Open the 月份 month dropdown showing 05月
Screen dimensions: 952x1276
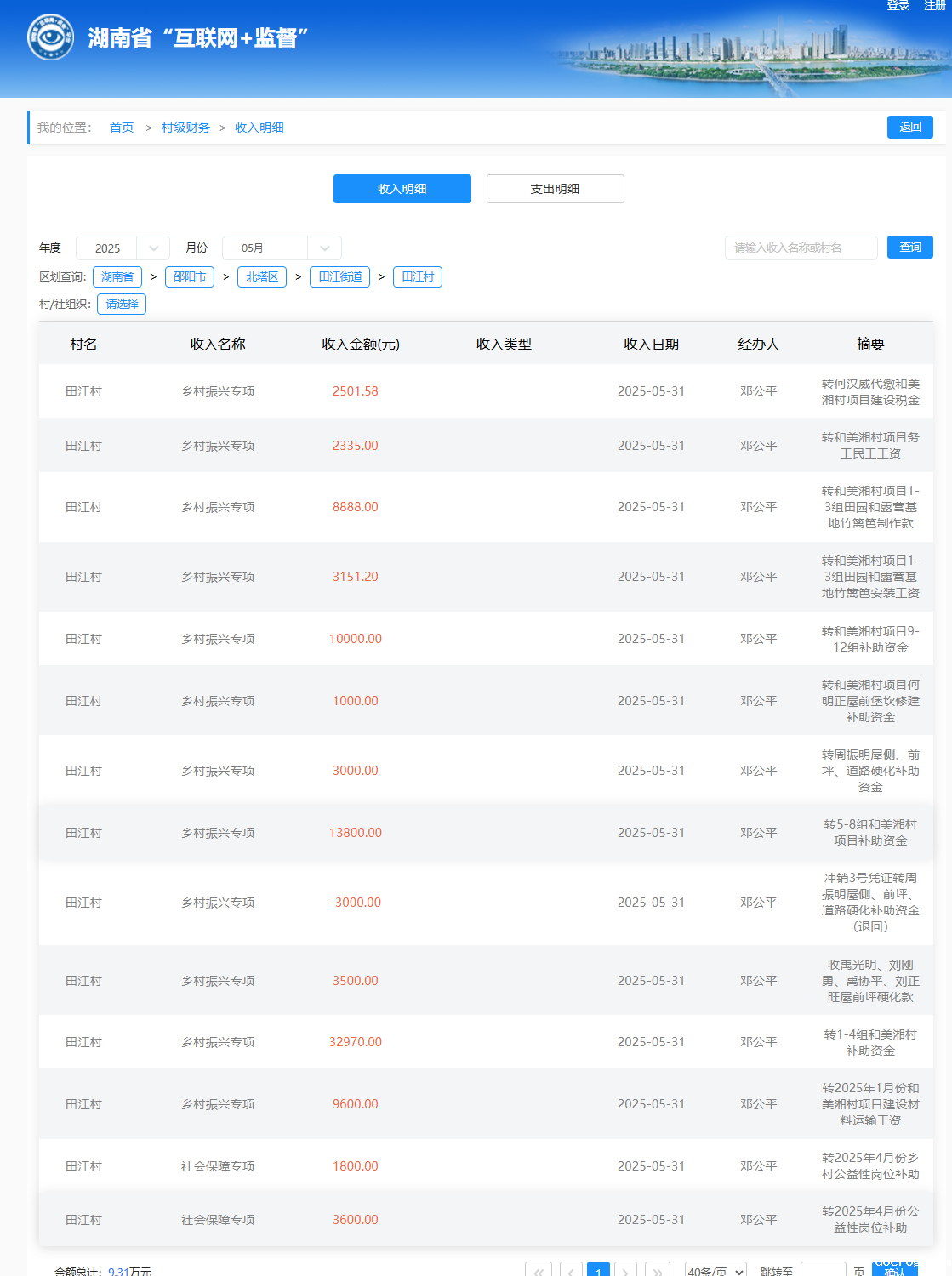281,248
